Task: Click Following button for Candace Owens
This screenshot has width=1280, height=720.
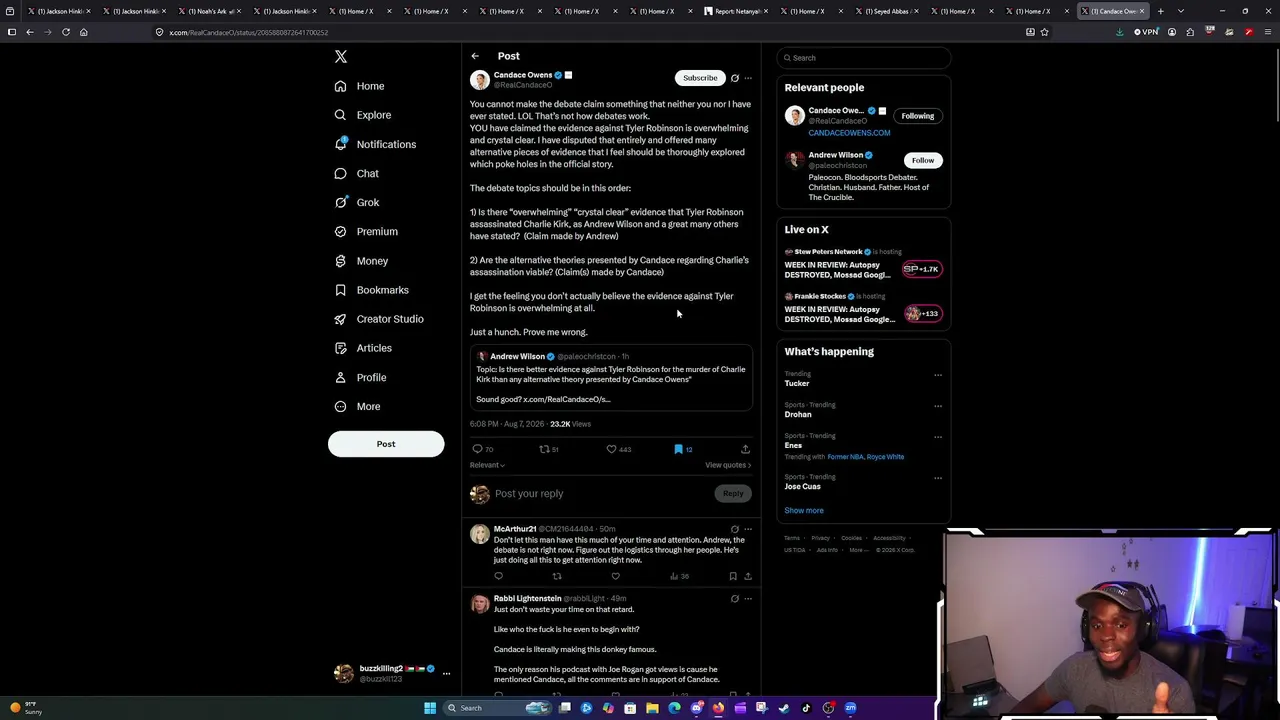Action: 917,116
